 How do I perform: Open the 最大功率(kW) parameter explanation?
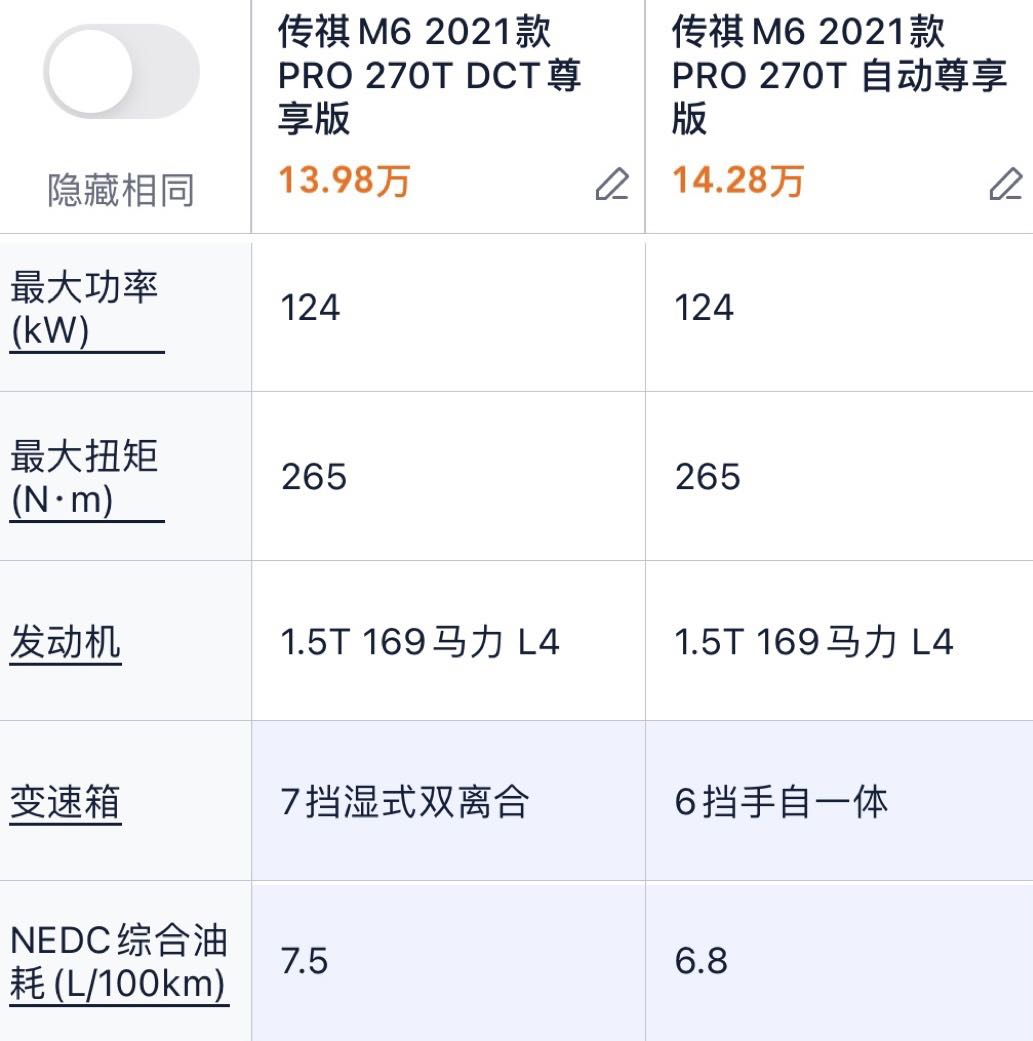86,309
